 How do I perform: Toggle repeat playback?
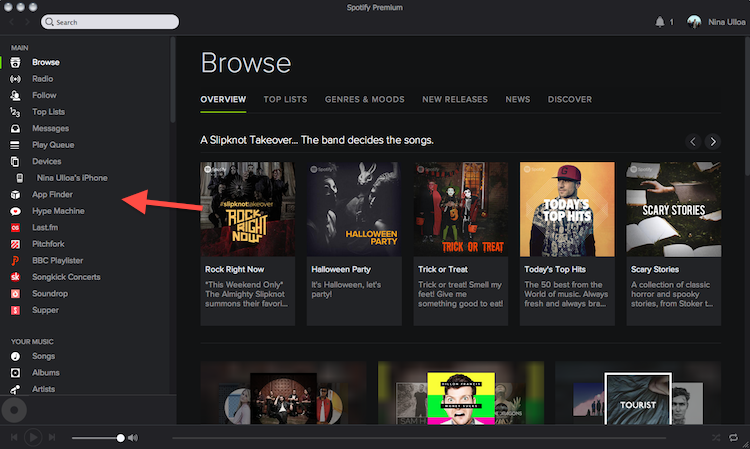coord(733,438)
